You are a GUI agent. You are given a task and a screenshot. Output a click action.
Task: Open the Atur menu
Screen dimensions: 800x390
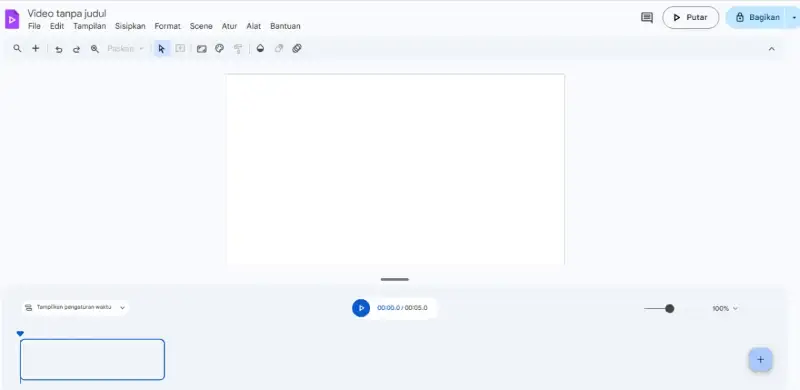(x=229, y=26)
